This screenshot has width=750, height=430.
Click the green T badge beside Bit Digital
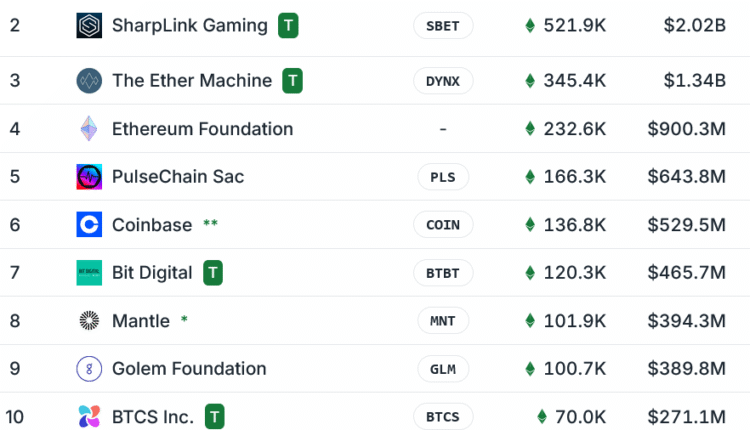(x=212, y=273)
